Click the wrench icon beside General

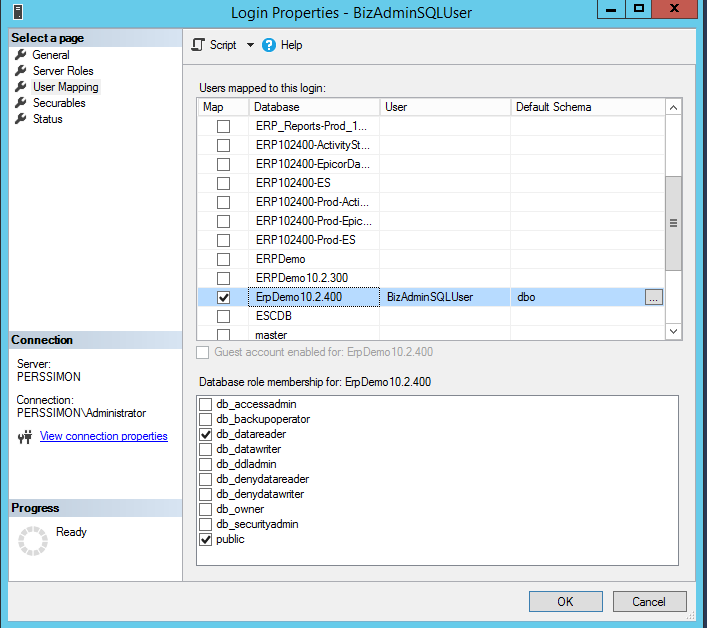point(20,55)
